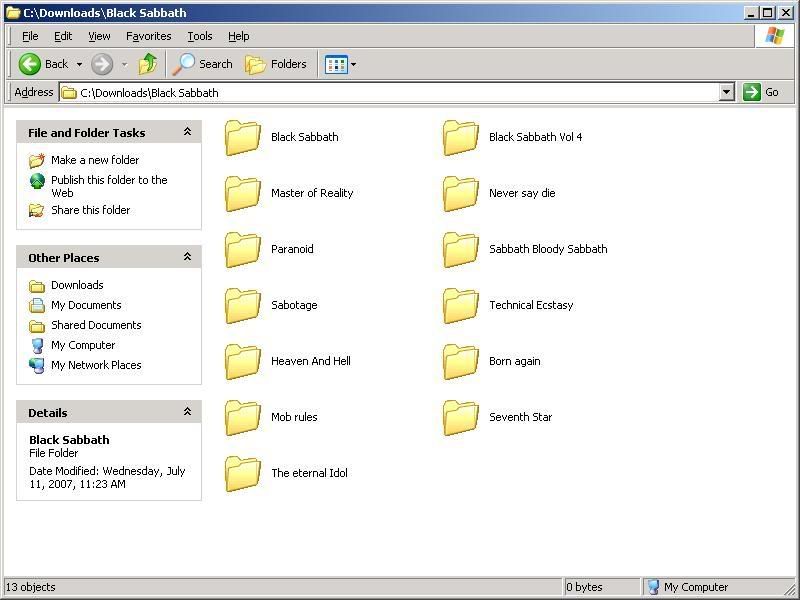Open My Computer link in Other Places
The height and width of the screenshot is (600, 800).
click(x=83, y=345)
